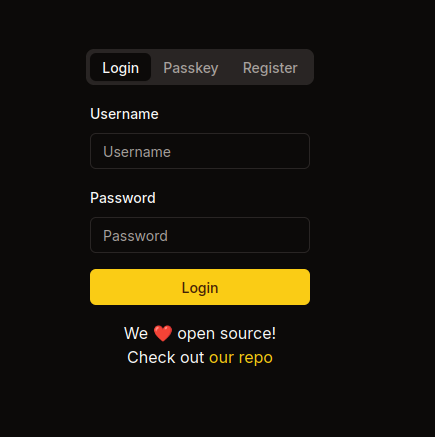The height and width of the screenshot is (437, 435).
Task: Place cursor on Password placeholder text
Action: click(x=135, y=236)
